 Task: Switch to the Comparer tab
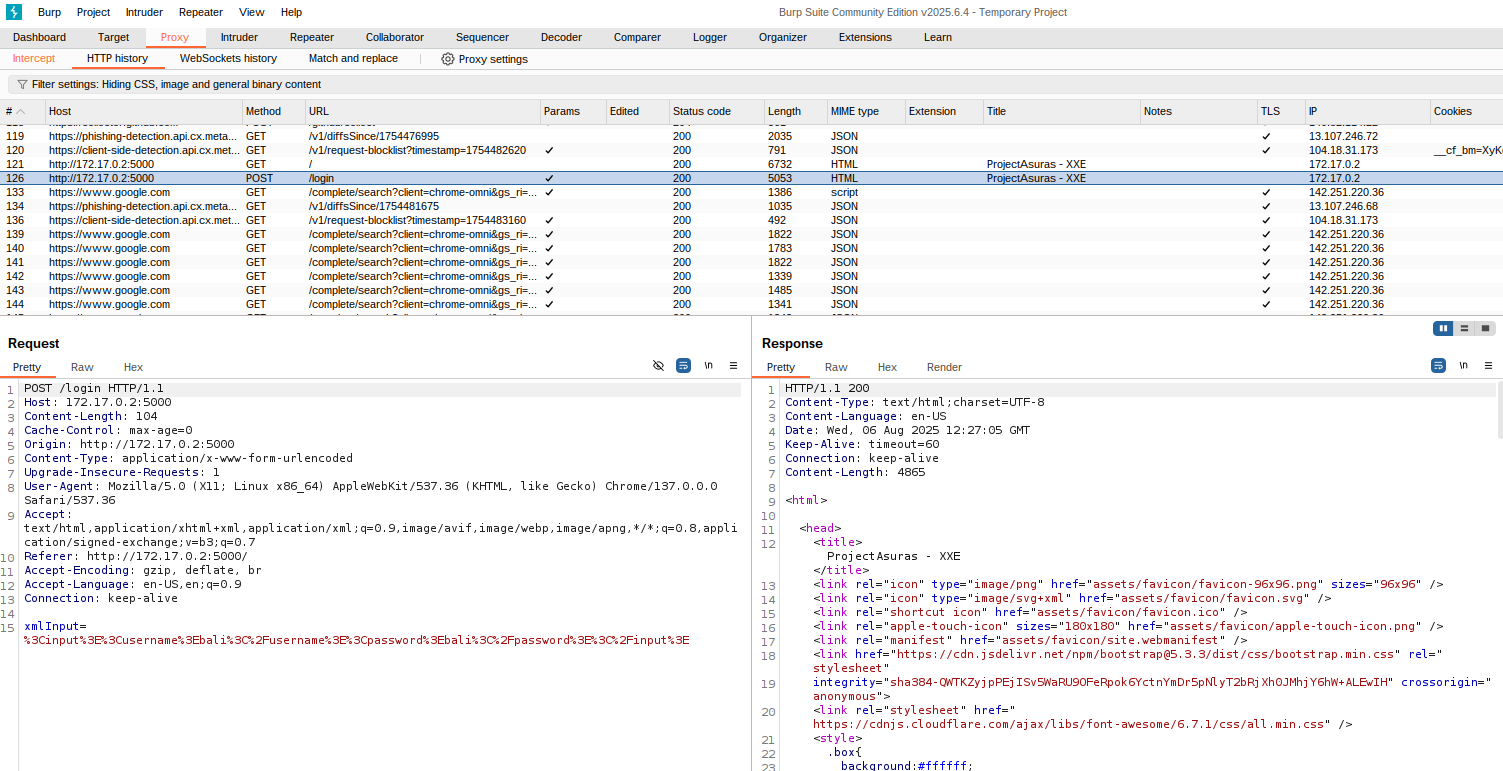[637, 37]
